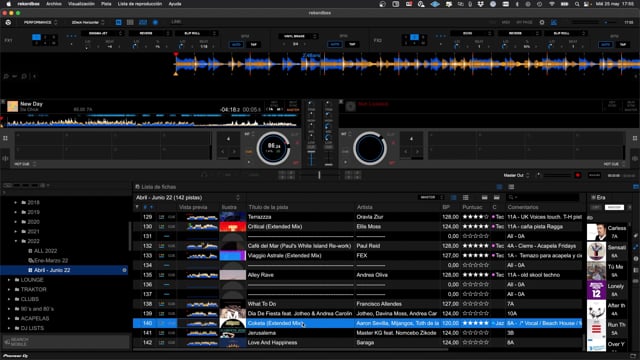Click the artwork thumbnail of Critical (Extended Mix)
The height and width of the screenshot is (360, 640).
coord(233,227)
